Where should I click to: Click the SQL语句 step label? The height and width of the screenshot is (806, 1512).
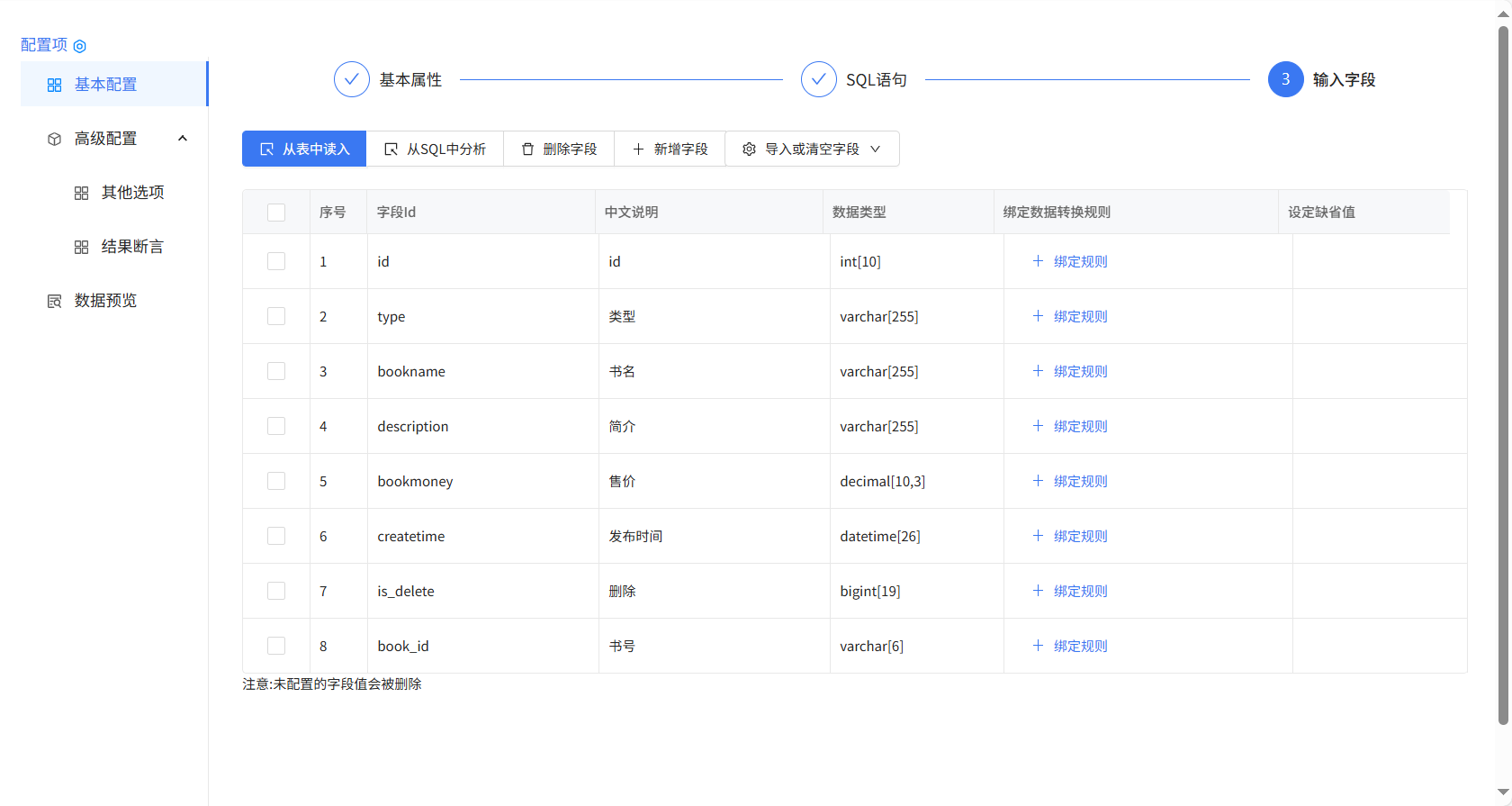877,80
